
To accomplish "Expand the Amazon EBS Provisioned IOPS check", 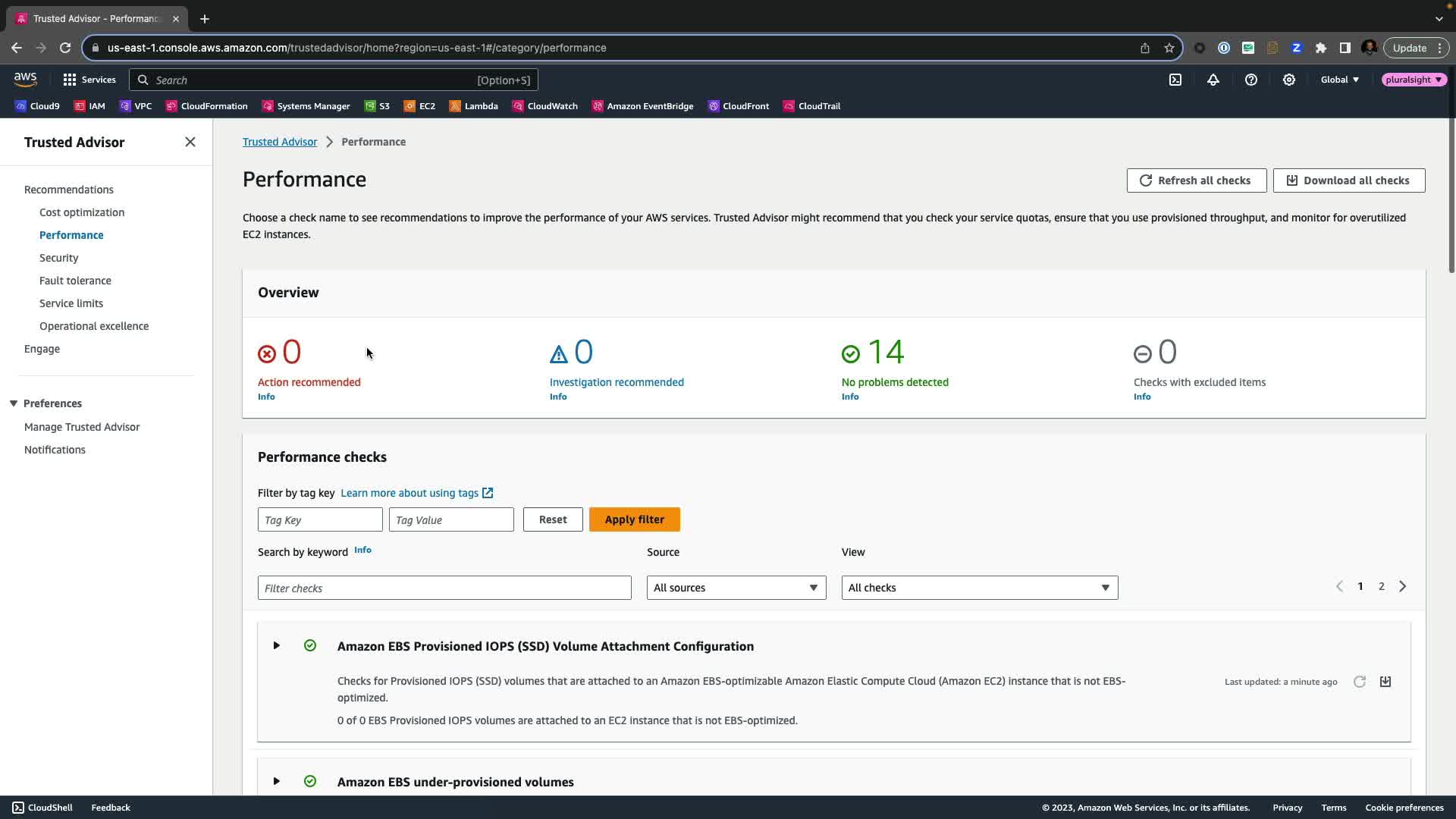I will point(277,646).
